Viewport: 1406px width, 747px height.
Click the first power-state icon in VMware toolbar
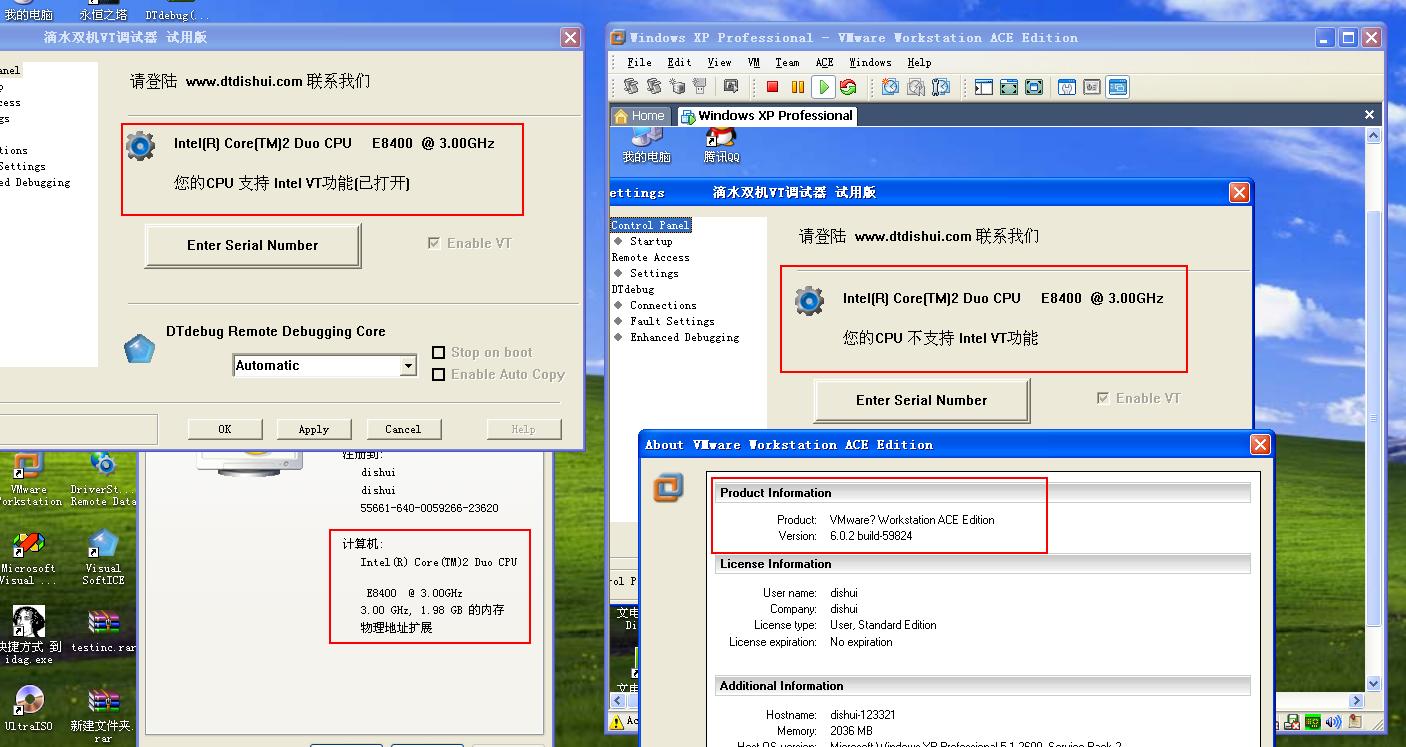tap(630, 87)
